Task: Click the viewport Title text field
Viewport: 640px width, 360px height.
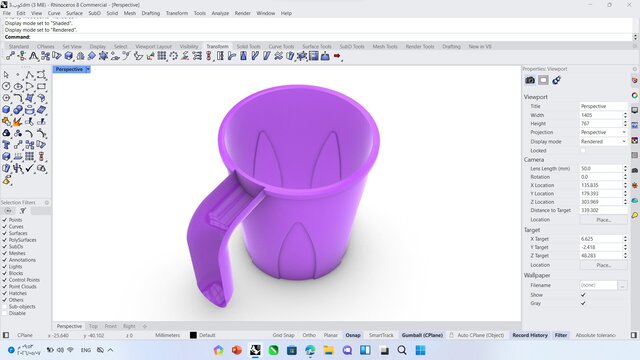Action: click(x=603, y=106)
